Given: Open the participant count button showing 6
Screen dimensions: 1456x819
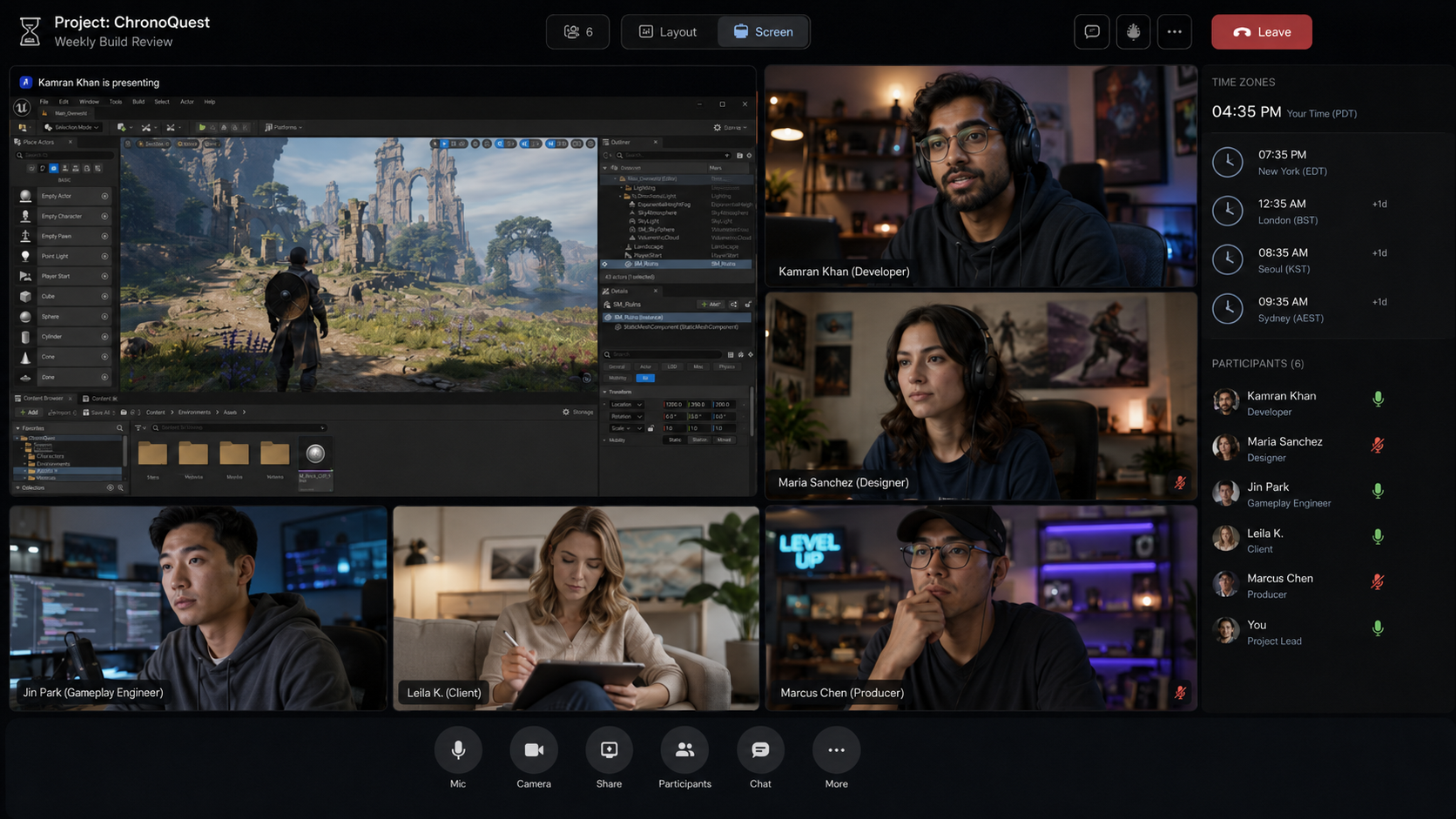Looking at the screenshot, I should (578, 32).
